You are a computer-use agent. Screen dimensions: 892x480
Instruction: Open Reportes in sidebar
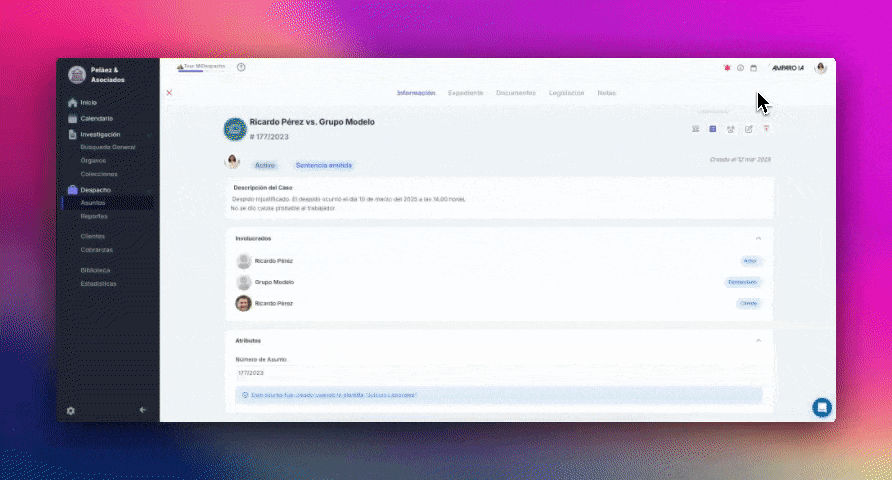coord(94,216)
